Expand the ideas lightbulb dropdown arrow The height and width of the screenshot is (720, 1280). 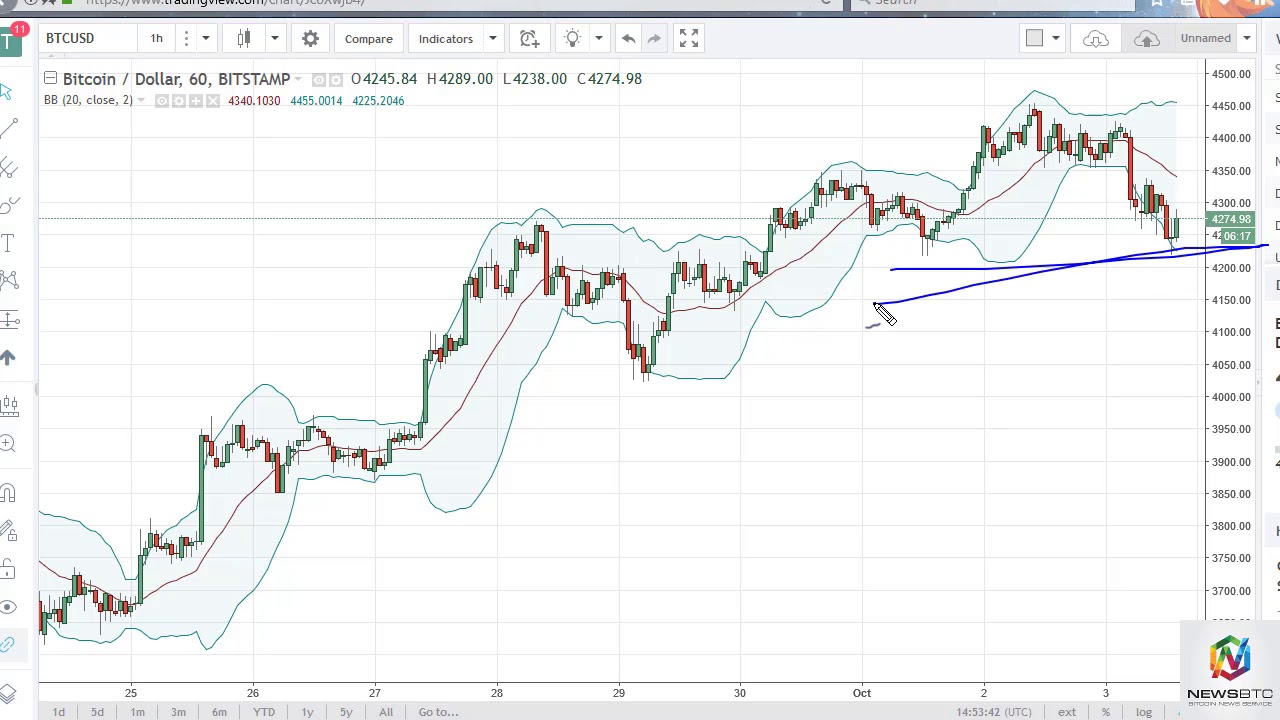598,38
